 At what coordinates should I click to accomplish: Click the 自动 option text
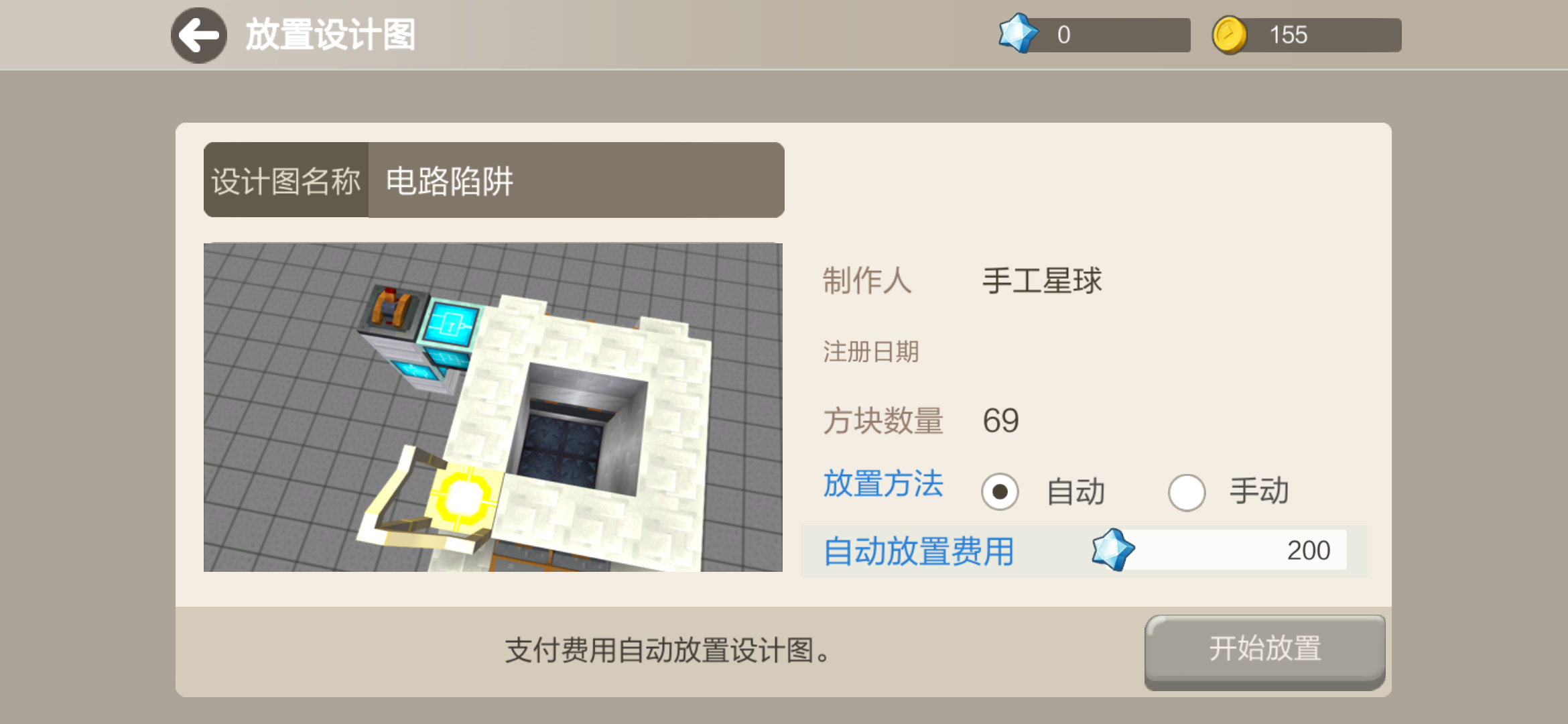point(1075,492)
